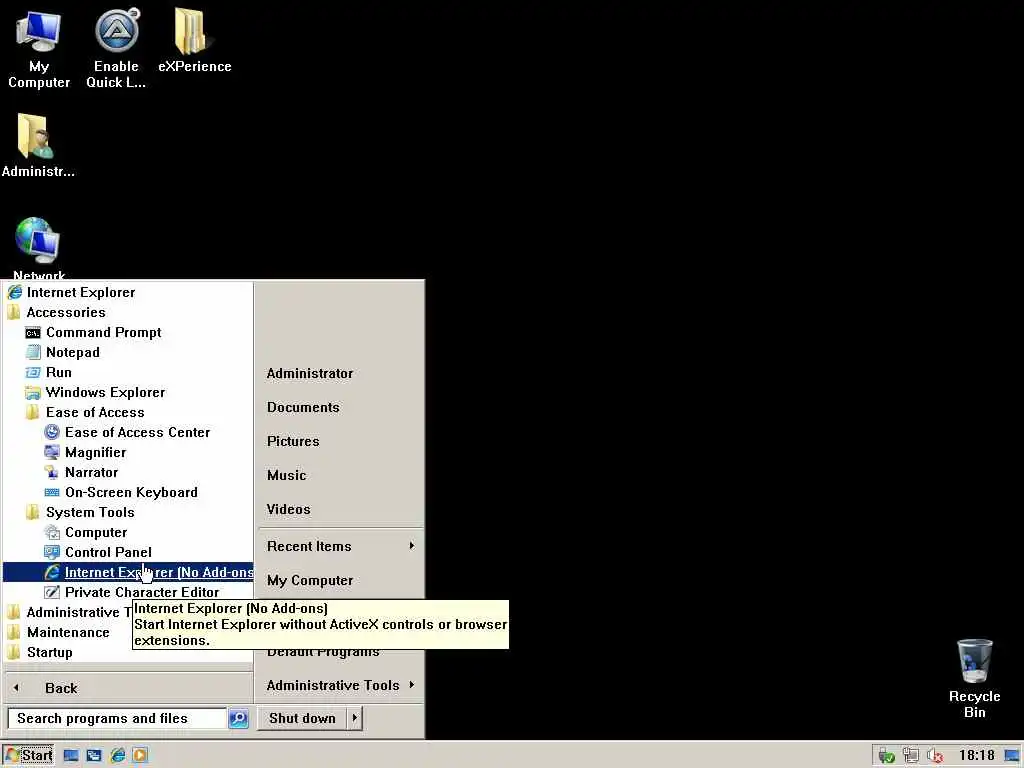Click Back to return to start menu
The width and height of the screenshot is (1024, 768).
point(127,688)
